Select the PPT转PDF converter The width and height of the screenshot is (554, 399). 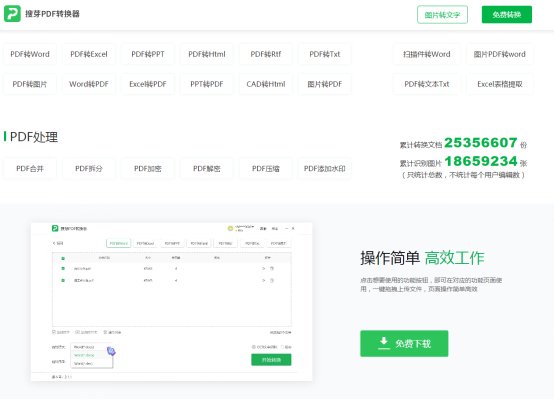[x=207, y=84]
